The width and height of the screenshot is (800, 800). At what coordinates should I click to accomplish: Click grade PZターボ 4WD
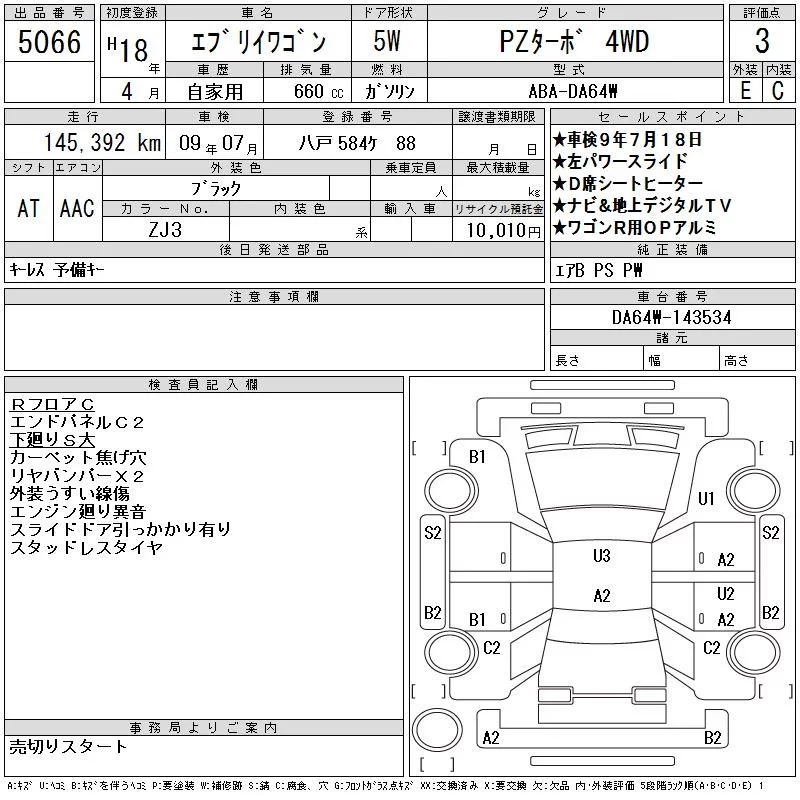coord(574,42)
